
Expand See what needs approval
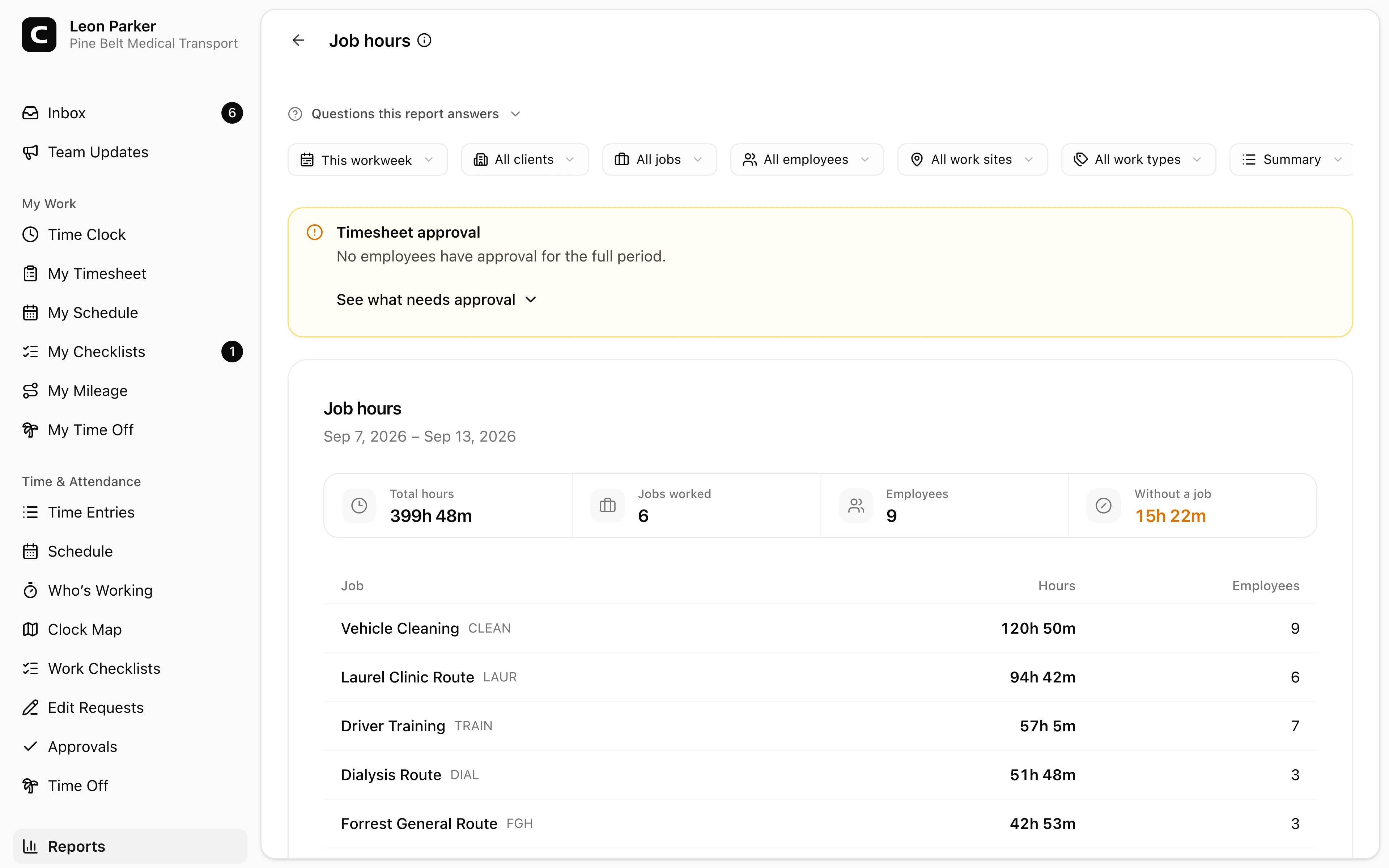[436, 300]
